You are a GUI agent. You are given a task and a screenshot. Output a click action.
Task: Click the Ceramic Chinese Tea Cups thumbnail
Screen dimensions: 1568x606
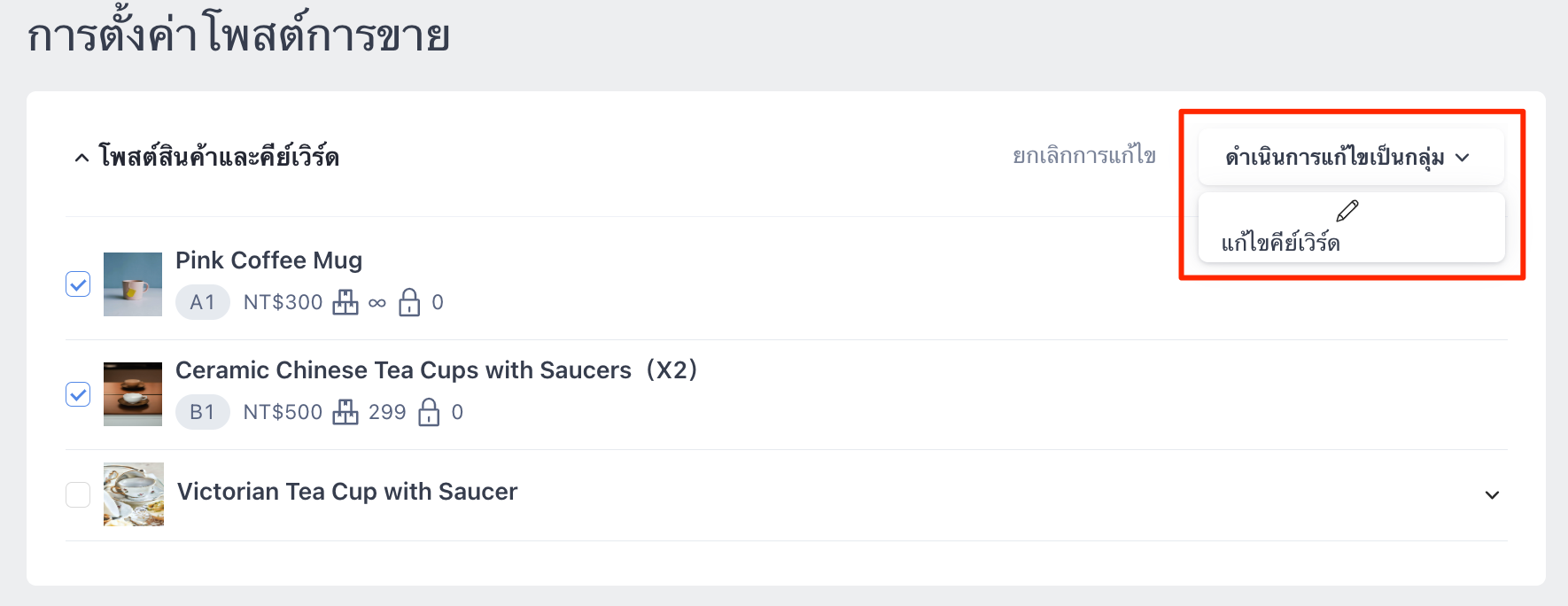point(133,394)
